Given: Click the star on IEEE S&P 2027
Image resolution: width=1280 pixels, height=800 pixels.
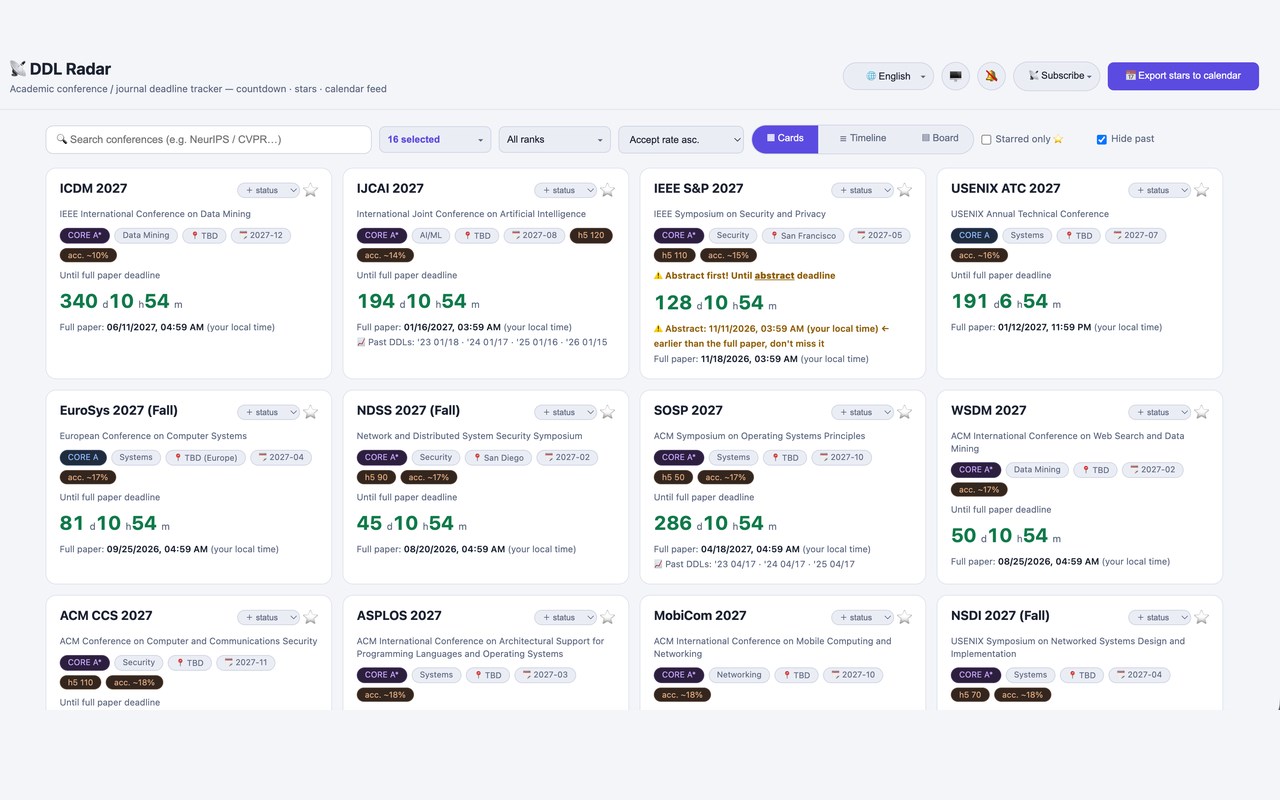Looking at the screenshot, I should coord(904,190).
